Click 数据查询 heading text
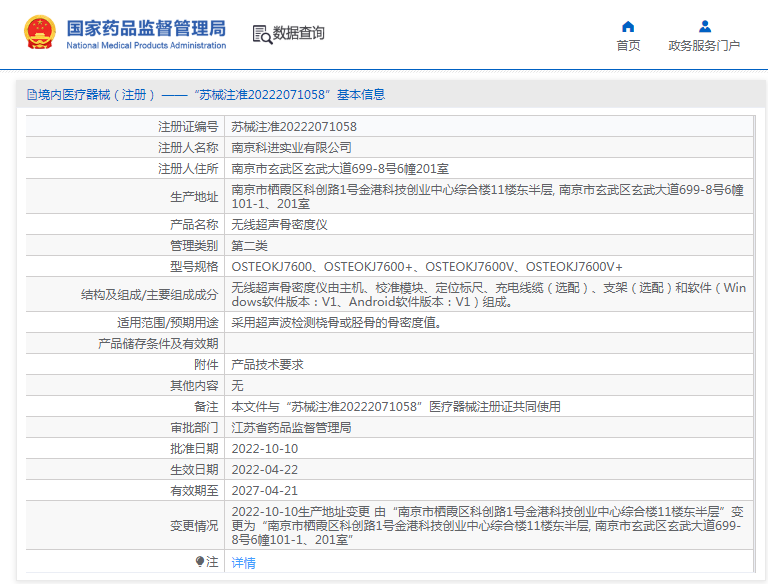The height and width of the screenshot is (584, 768). (298, 33)
